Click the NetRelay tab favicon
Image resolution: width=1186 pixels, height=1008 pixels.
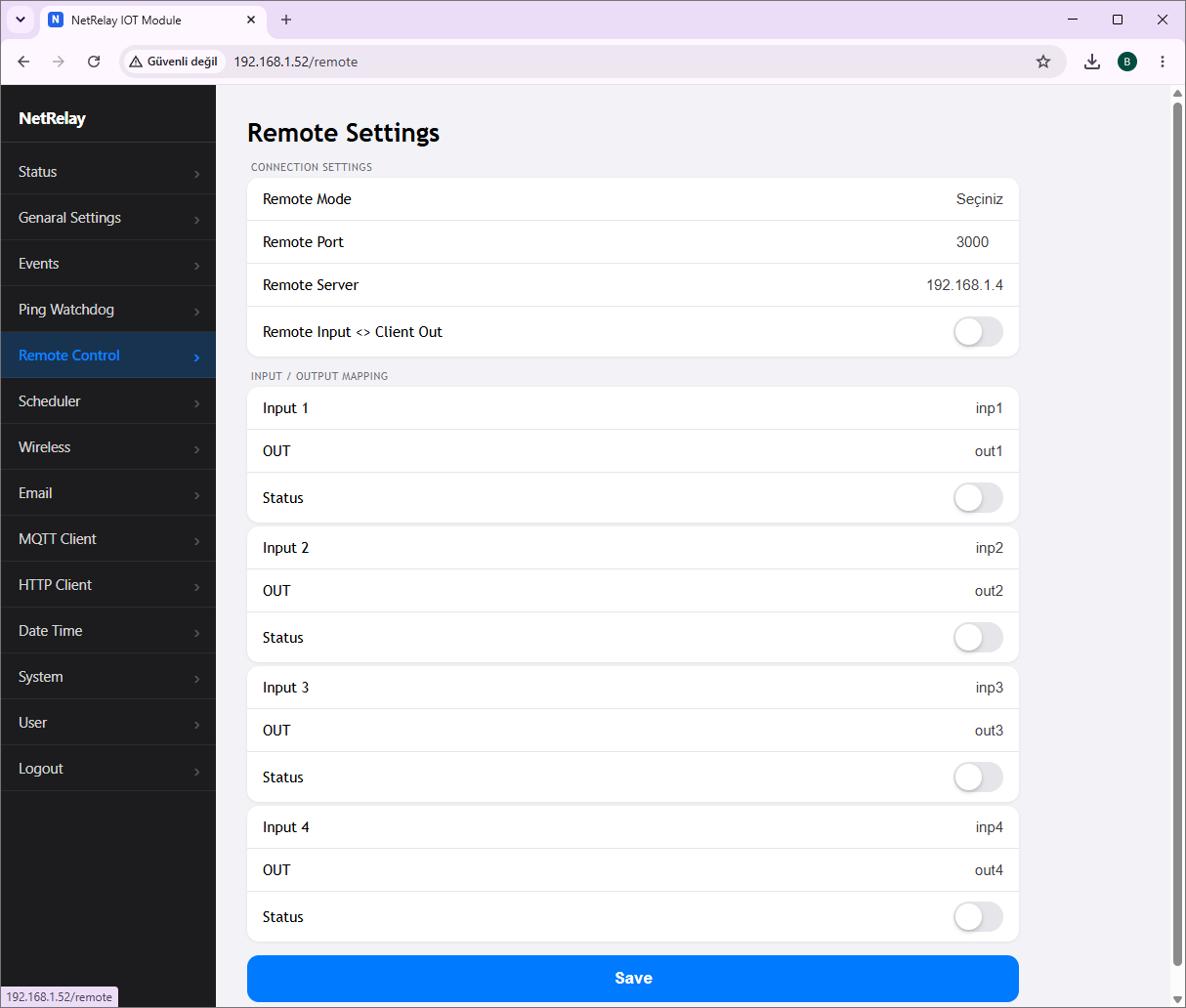click(x=56, y=20)
